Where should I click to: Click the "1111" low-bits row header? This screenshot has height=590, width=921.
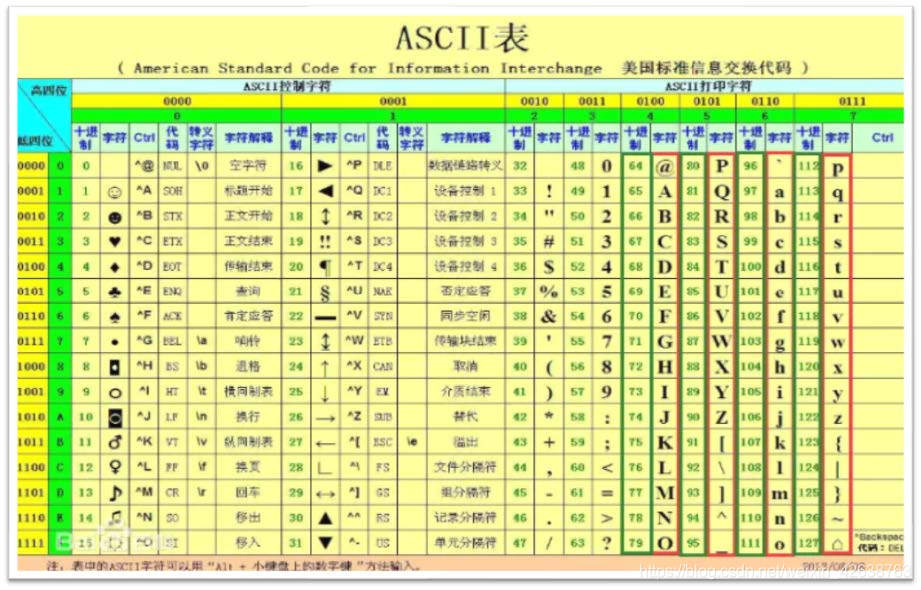point(31,542)
